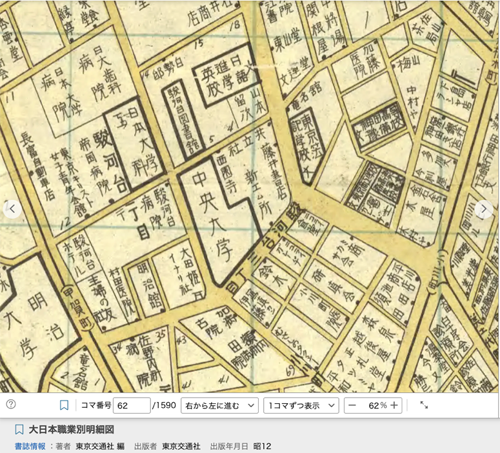
Task: Click the /1590 total frame count
Action: click(164, 405)
